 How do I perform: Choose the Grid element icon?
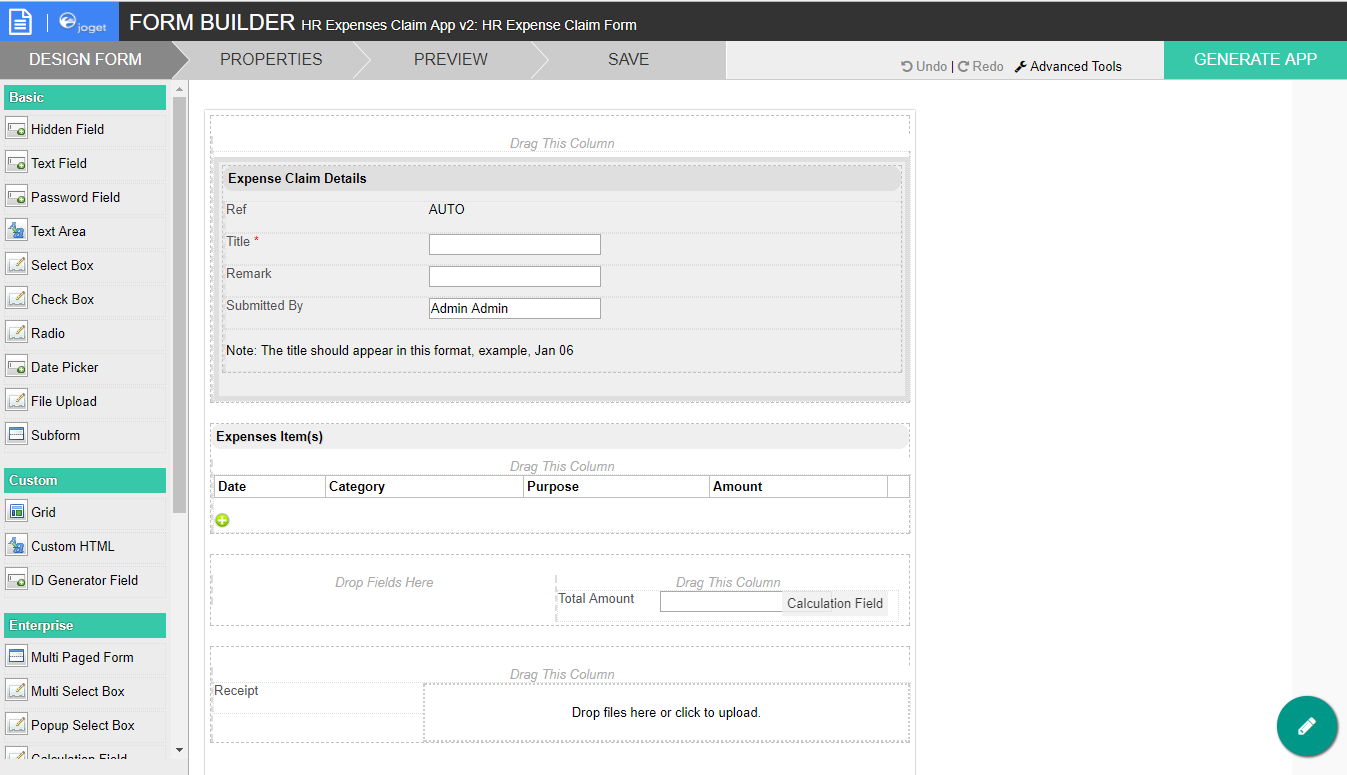point(16,513)
